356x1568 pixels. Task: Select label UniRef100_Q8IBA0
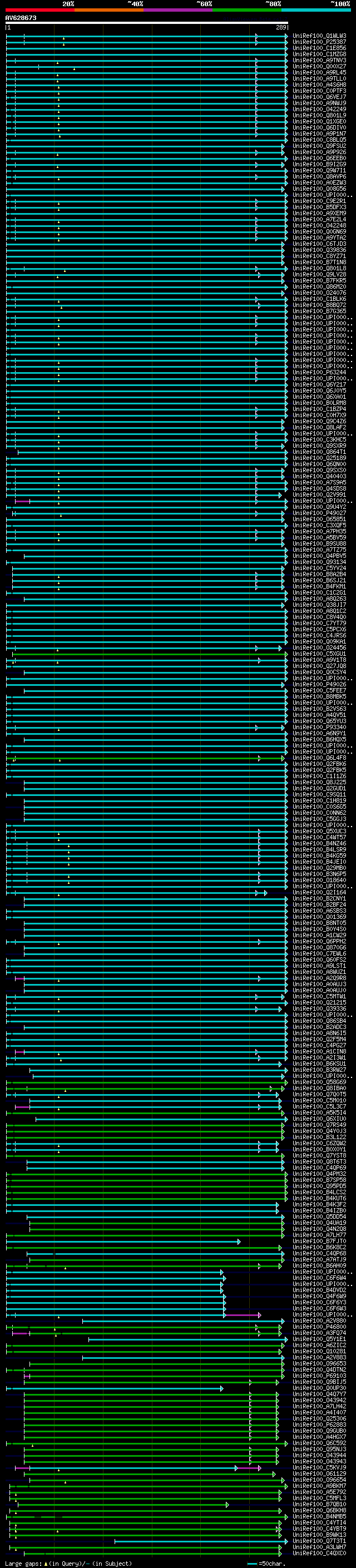pos(319,1089)
